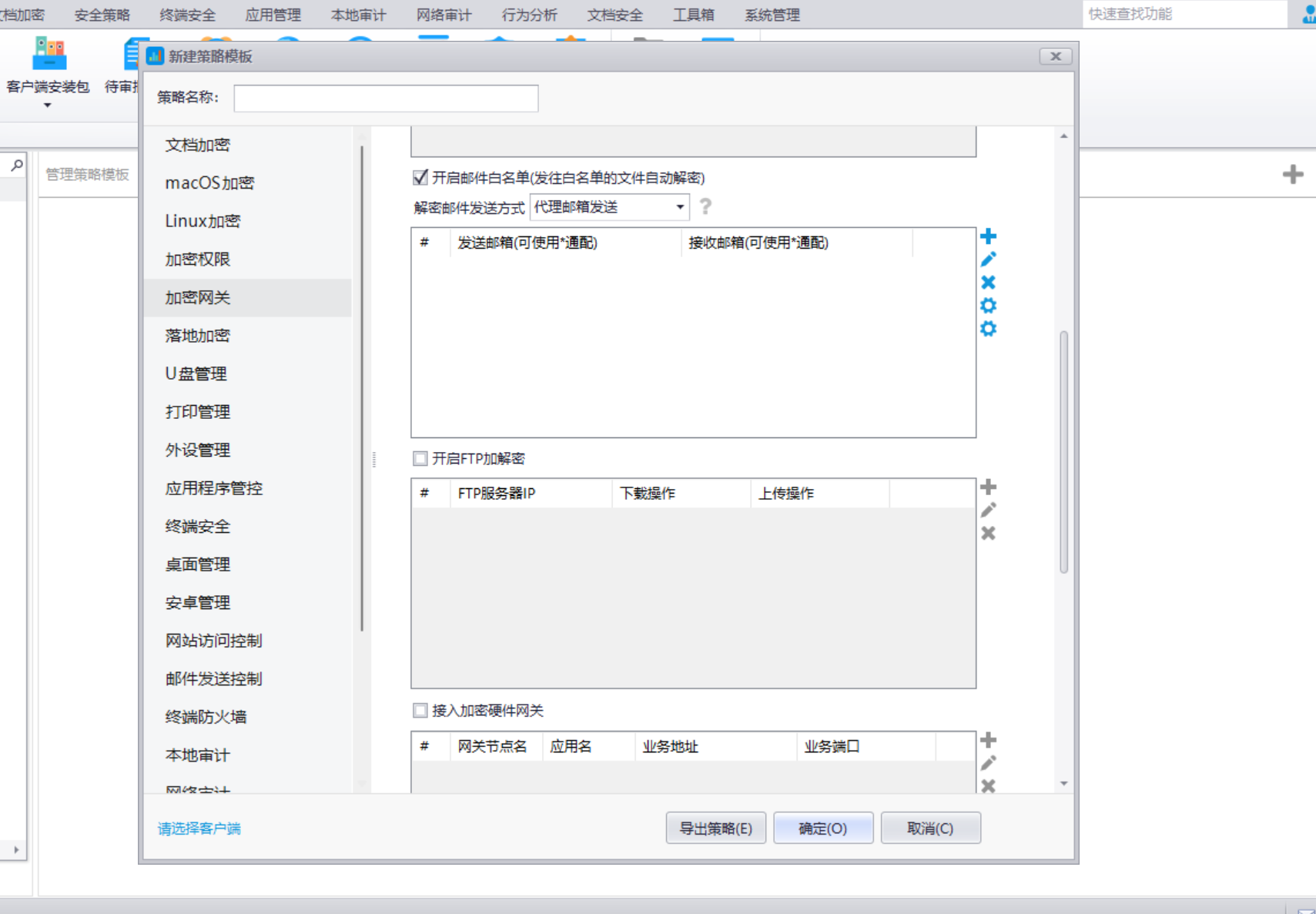Disable the email whitelist checkbox

pos(420,178)
